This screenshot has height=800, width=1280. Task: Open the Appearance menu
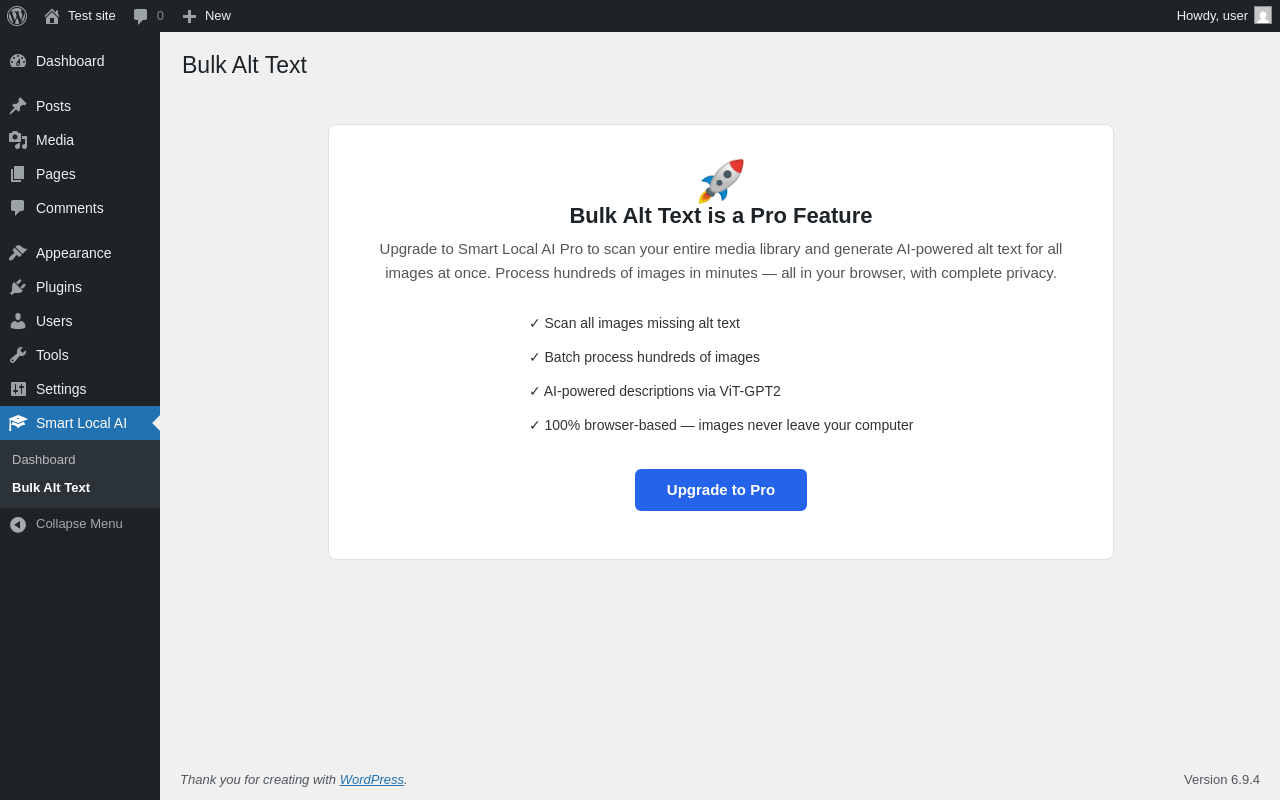[80, 253]
